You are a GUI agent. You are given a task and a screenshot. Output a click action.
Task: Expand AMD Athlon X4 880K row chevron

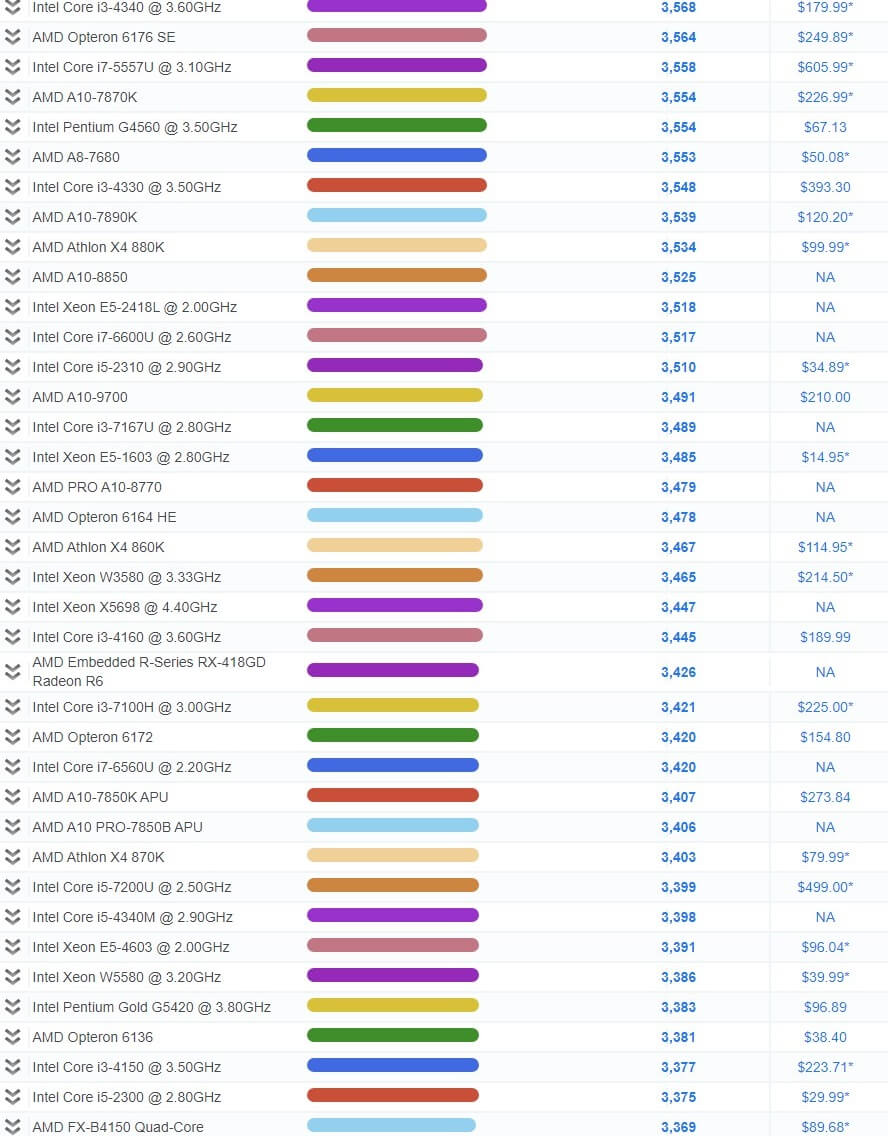12,247
